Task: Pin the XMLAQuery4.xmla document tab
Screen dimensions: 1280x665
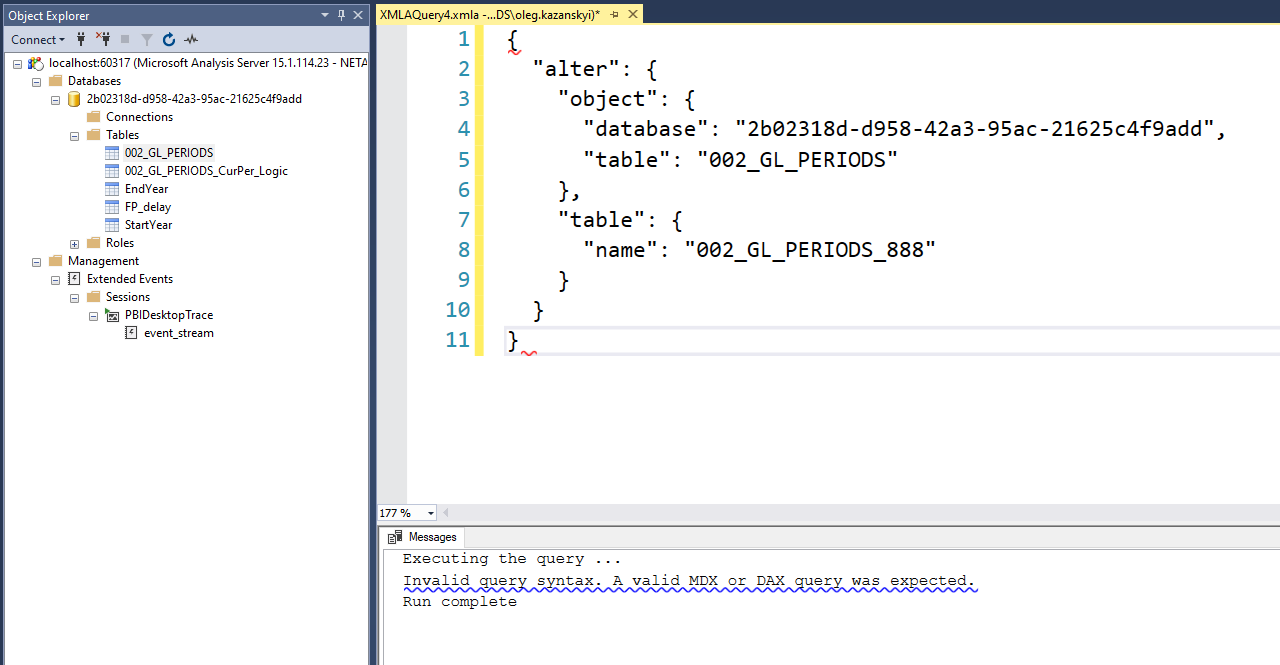Action: pyautogui.click(x=616, y=14)
